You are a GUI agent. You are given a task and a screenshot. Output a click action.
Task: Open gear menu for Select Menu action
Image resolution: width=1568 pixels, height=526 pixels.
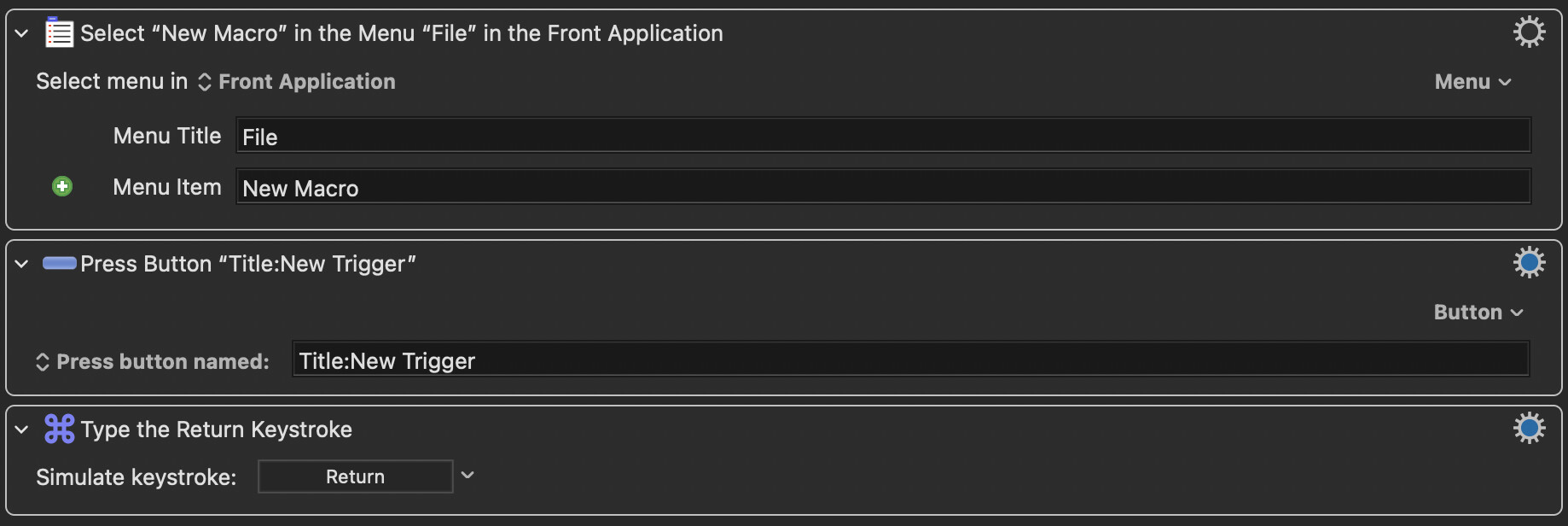coord(1529,32)
